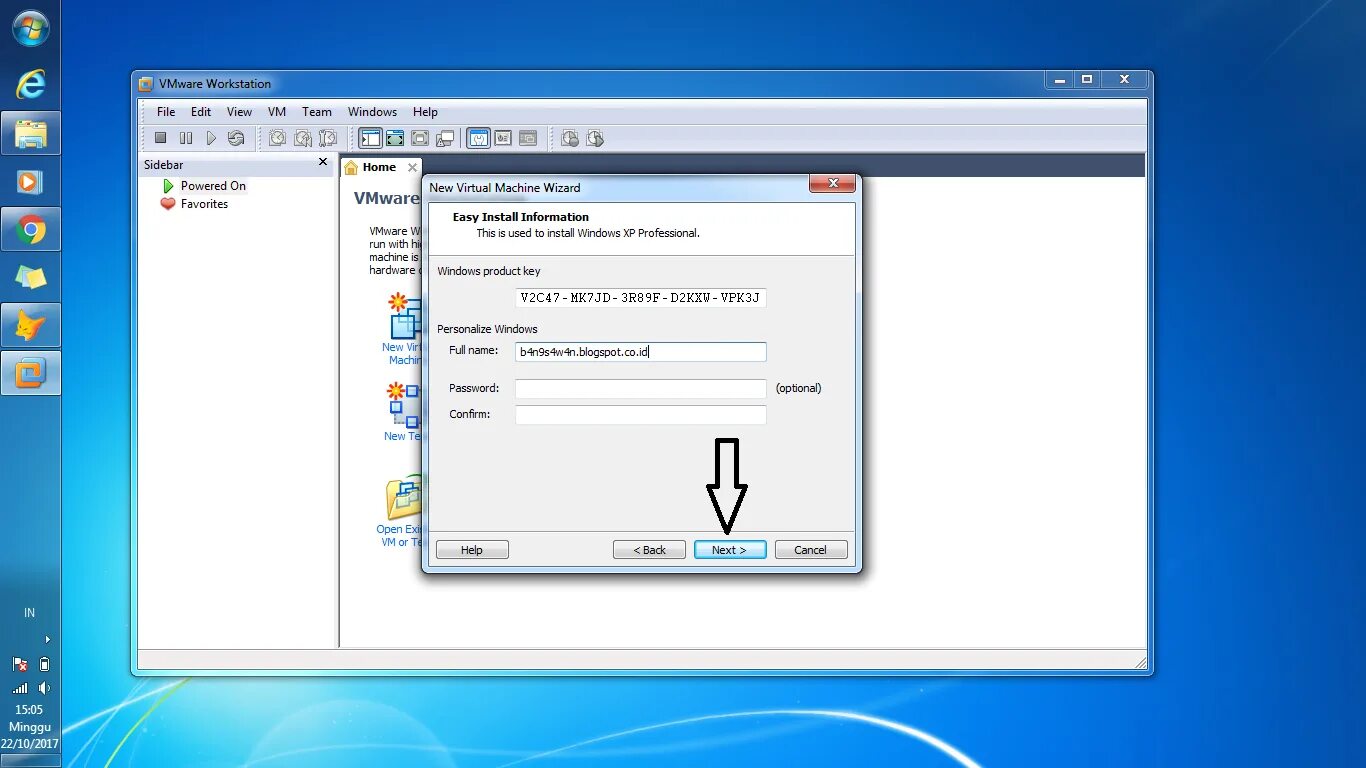Open Windows Explorer from taskbar
The image size is (1366, 768).
[x=31, y=133]
